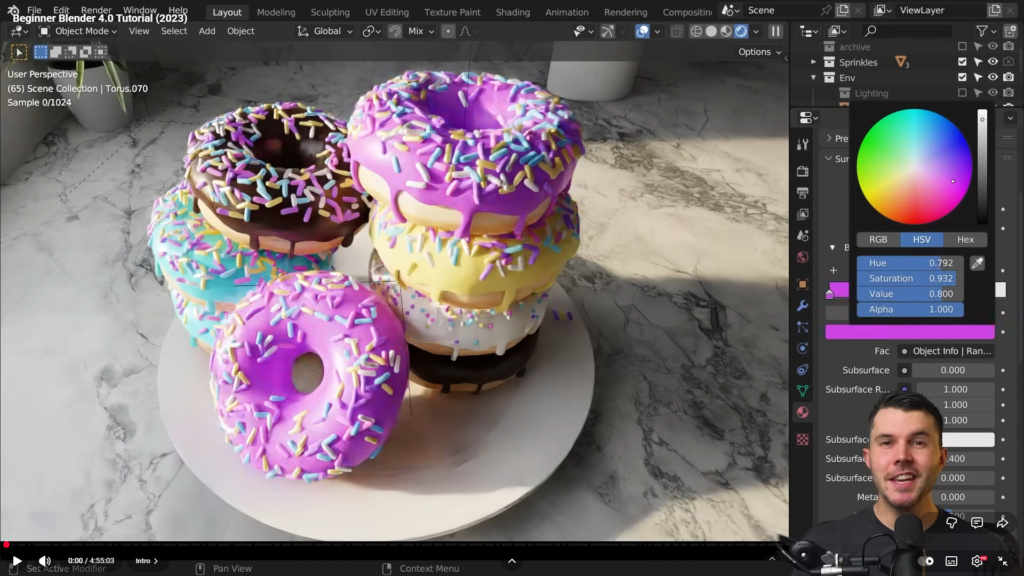Viewport: 1024px width, 576px height.
Task: Click the video player settings gear
Action: coord(977,561)
